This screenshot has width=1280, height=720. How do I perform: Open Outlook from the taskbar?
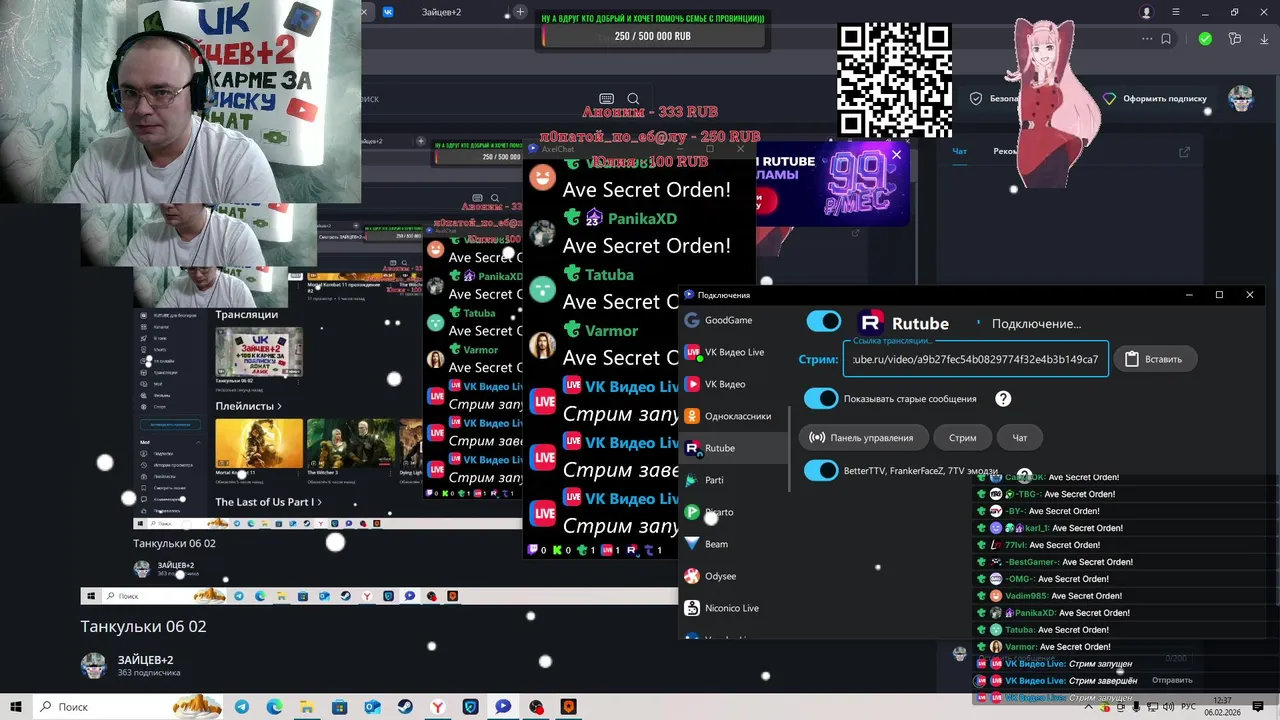[372, 707]
